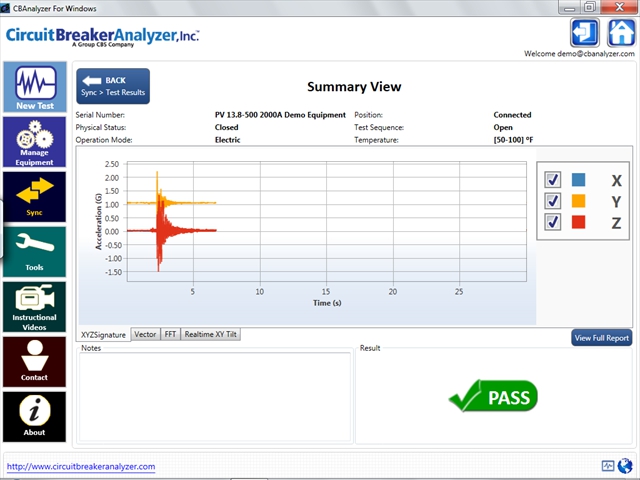
Task: Uncheck the Z axis checkbox
Action: tap(553, 222)
